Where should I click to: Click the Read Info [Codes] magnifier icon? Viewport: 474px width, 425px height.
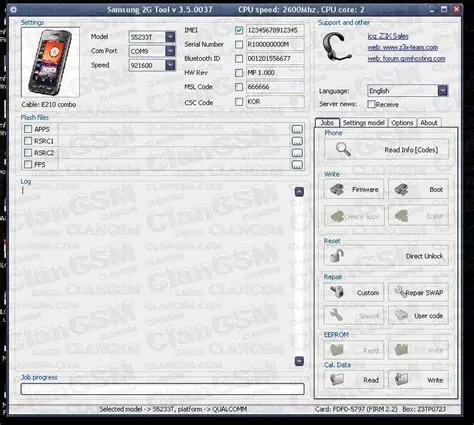tap(343, 149)
